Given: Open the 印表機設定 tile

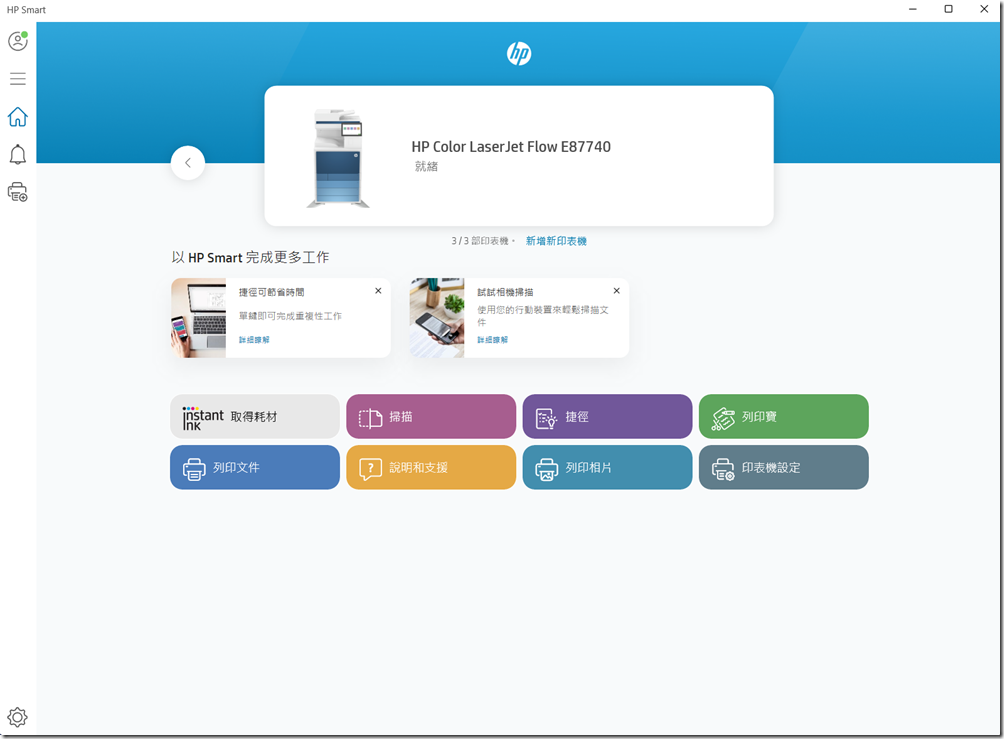Looking at the screenshot, I should [784, 467].
